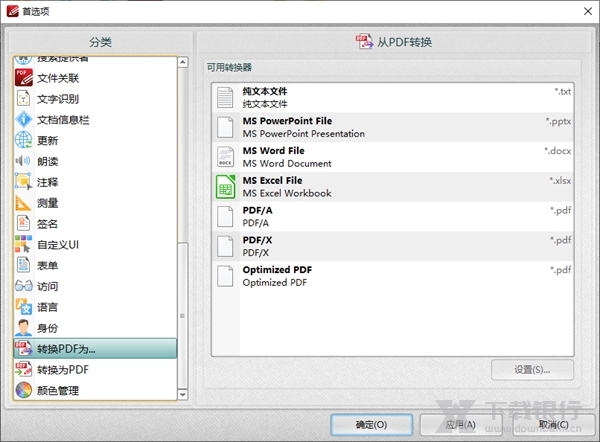Click category list scroll up arrow

pos(183,62)
